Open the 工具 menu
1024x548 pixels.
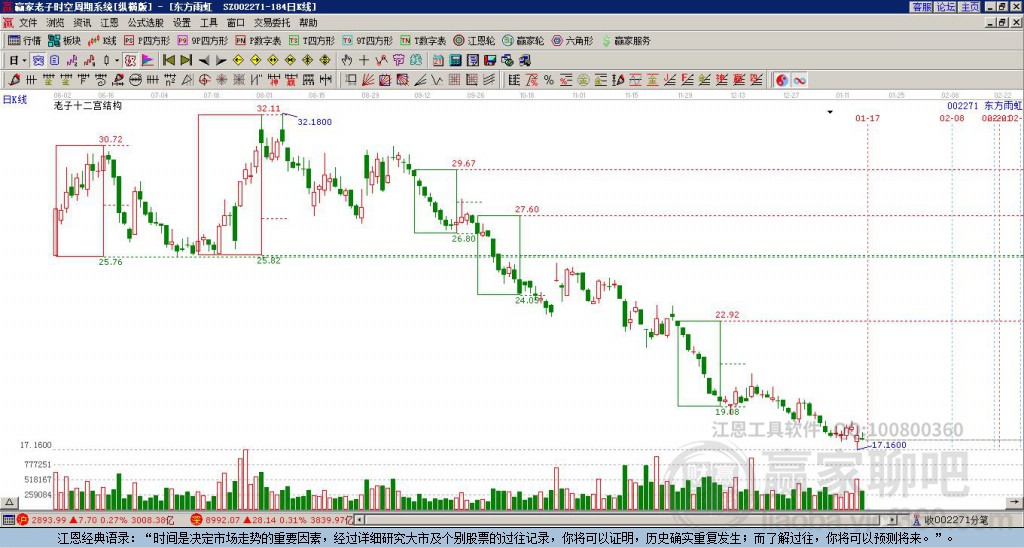click(208, 23)
